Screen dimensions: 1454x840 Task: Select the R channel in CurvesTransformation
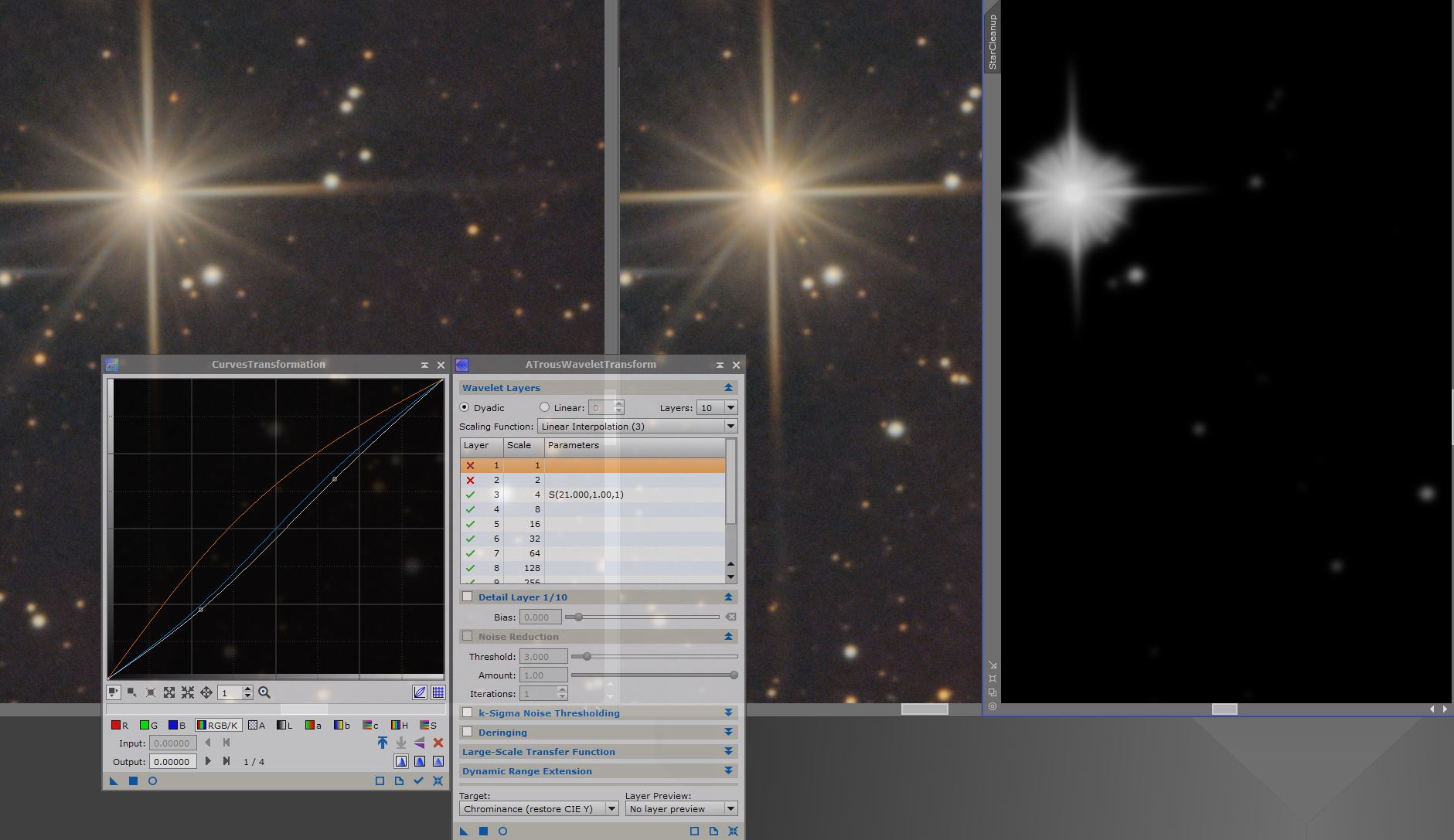[x=118, y=725]
